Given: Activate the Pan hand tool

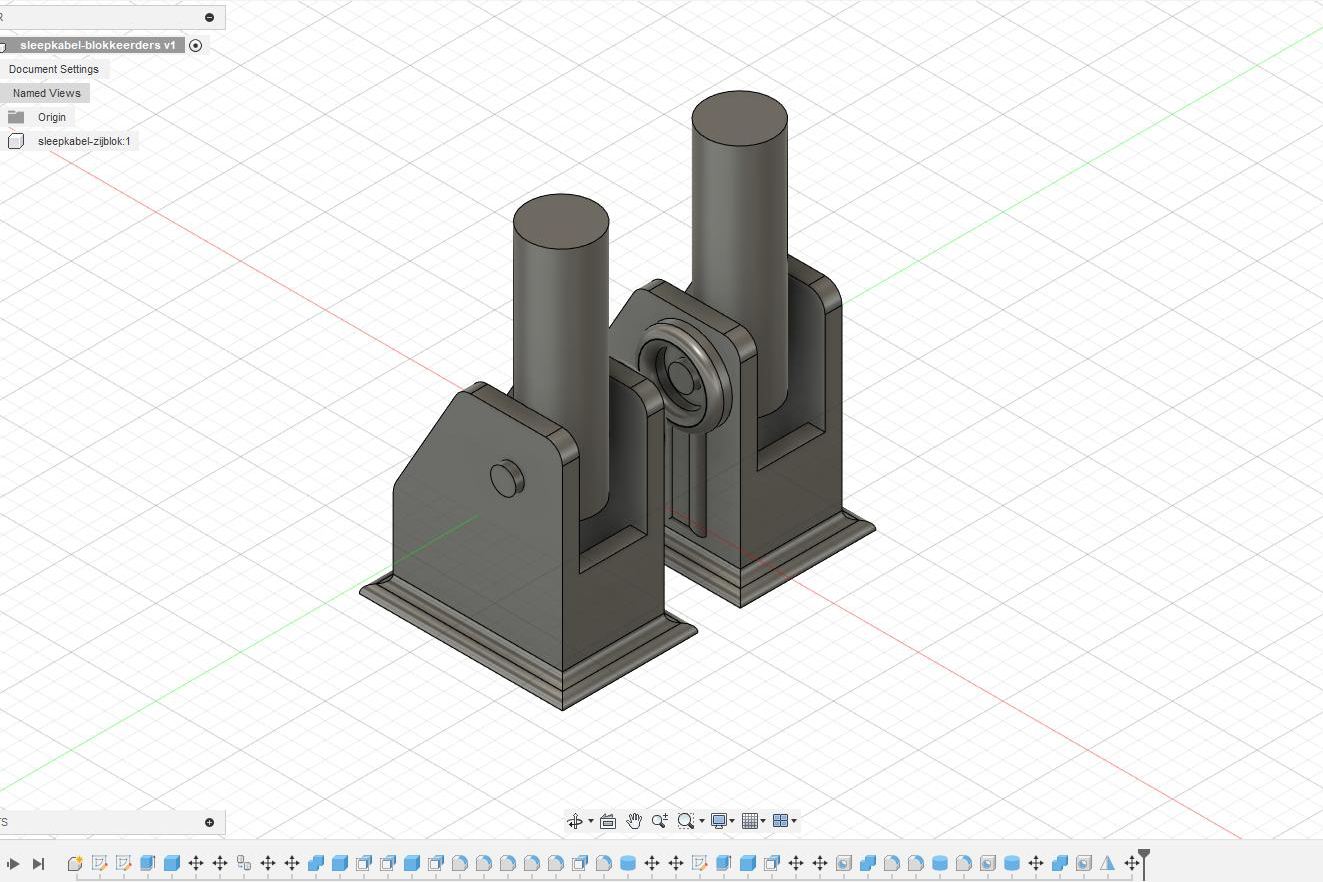Looking at the screenshot, I should [x=634, y=821].
